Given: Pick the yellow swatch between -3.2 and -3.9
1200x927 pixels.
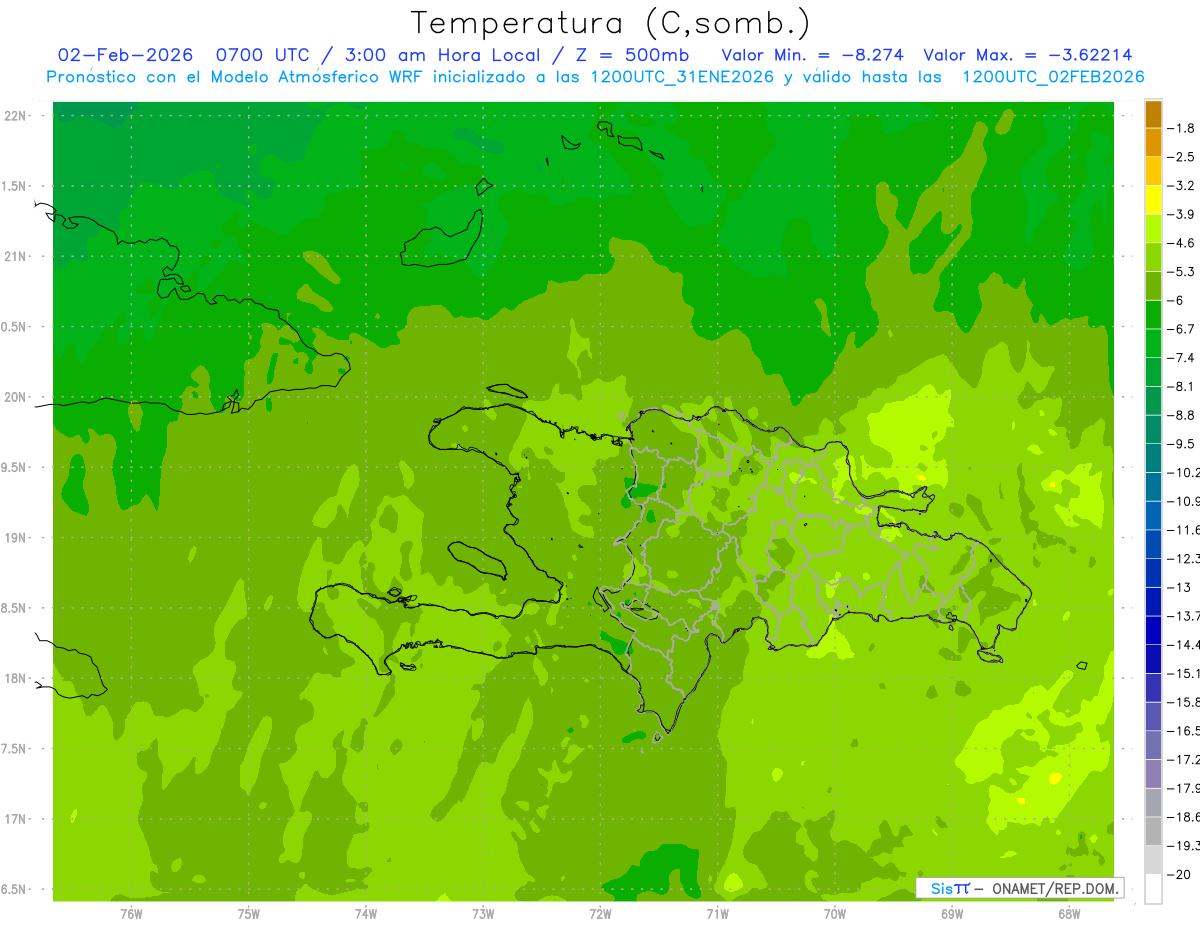Looking at the screenshot, I should click(x=1153, y=200).
